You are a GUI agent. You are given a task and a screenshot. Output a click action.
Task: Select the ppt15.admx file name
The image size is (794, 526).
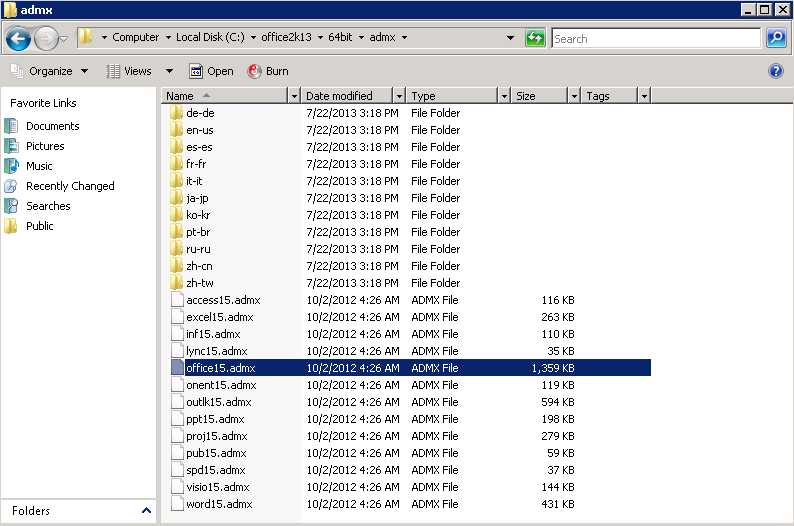pyautogui.click(x=215, y=419)
